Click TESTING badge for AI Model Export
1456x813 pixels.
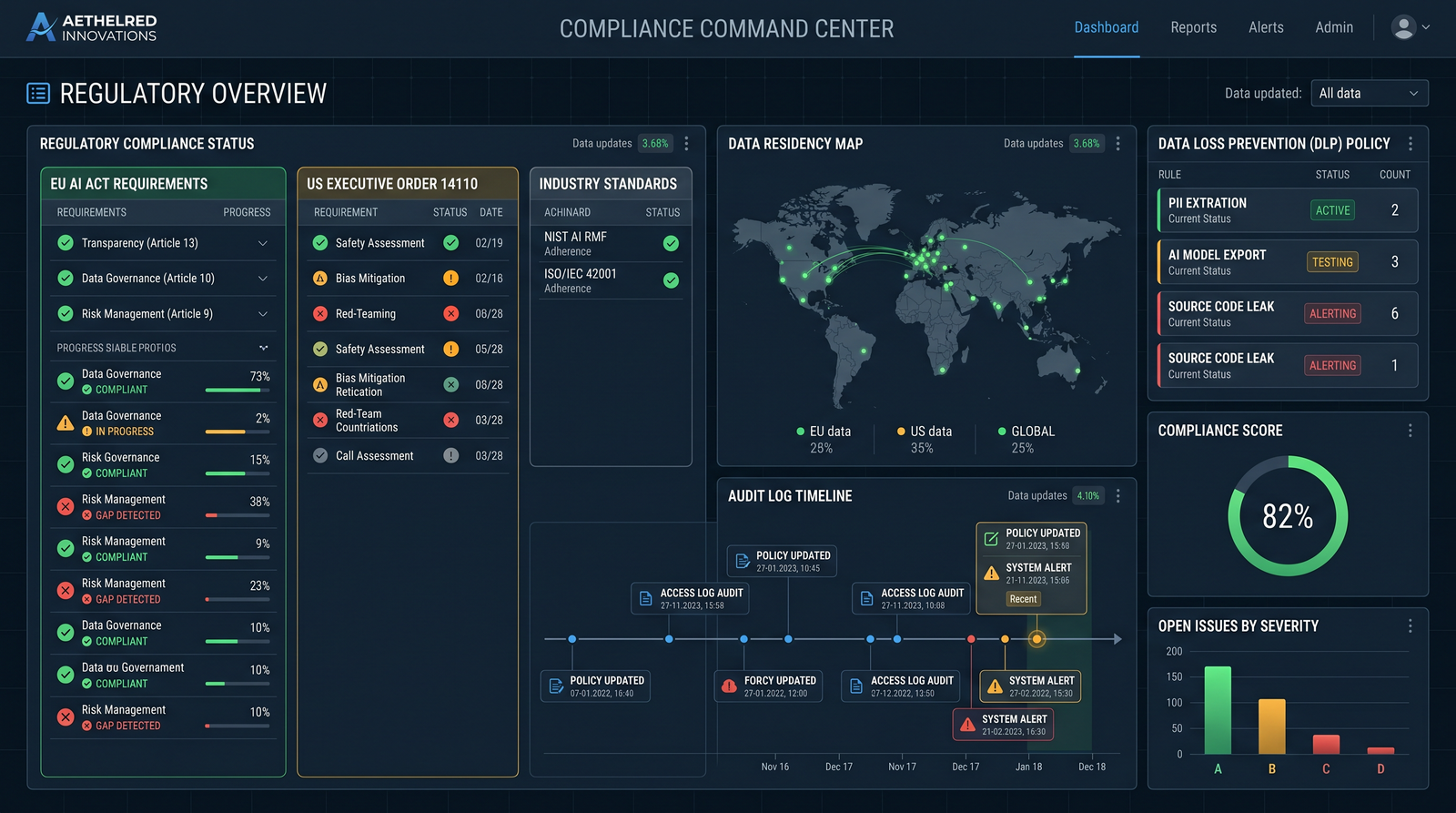pos(1332,262)
